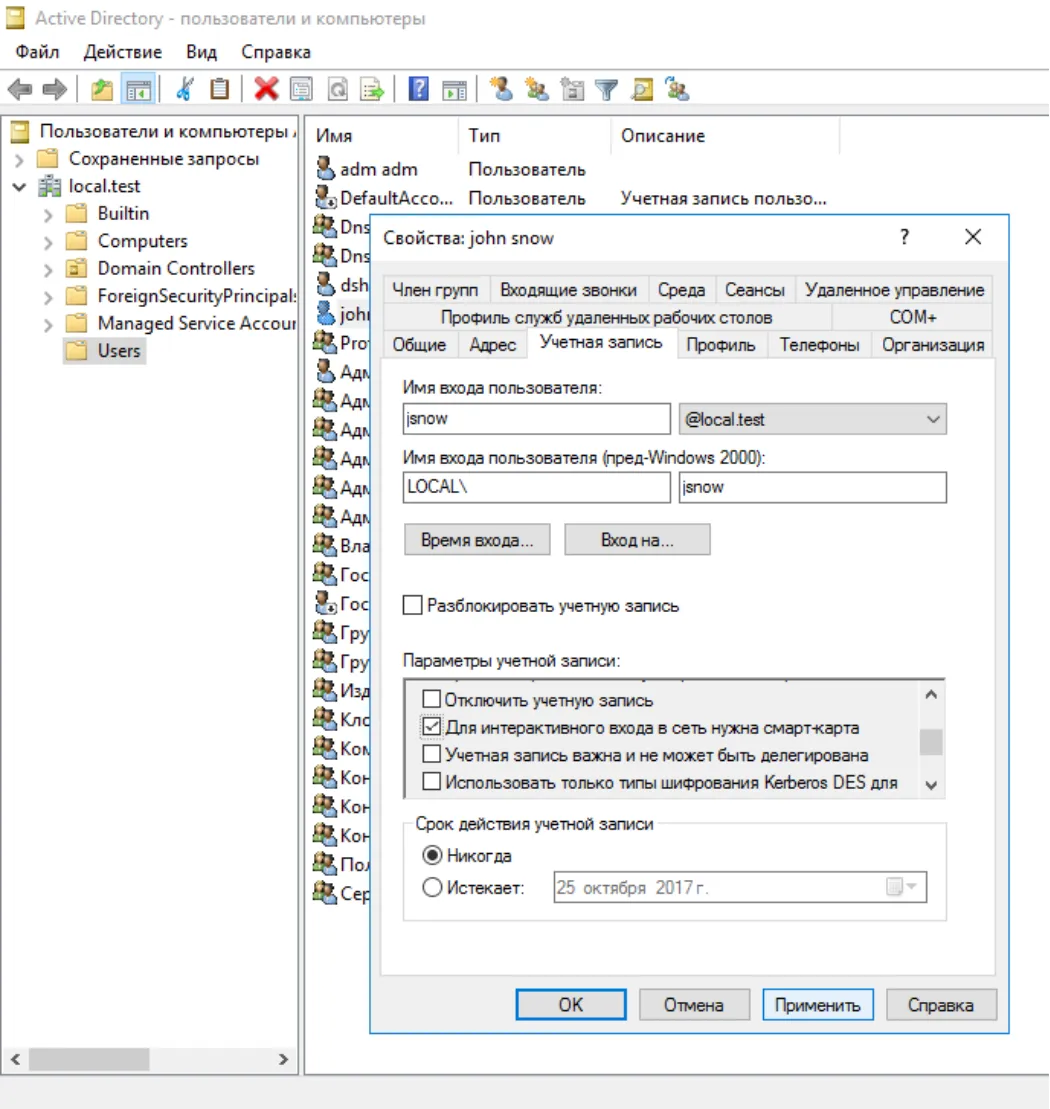Go back with the left arrow toolbar icon
This screenshot has width=1050, height=1109.
coord(20,90)
